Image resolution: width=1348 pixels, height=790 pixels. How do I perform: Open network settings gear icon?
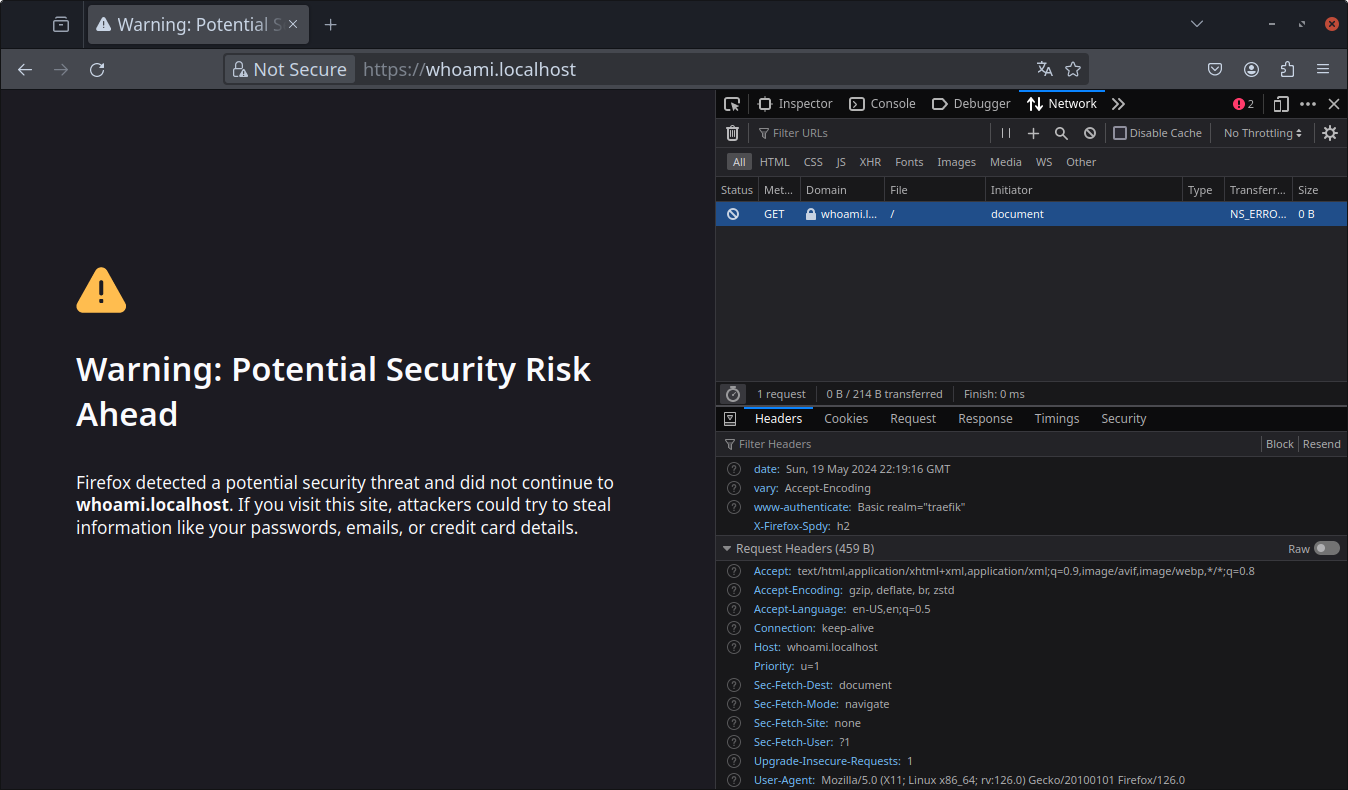[x=1330, y=133]
